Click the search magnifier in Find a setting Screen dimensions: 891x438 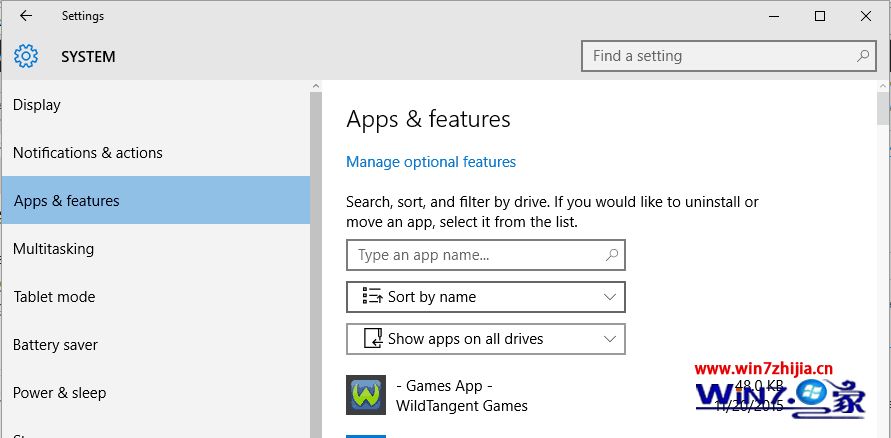pyautogui.click(x=863, y=56)
